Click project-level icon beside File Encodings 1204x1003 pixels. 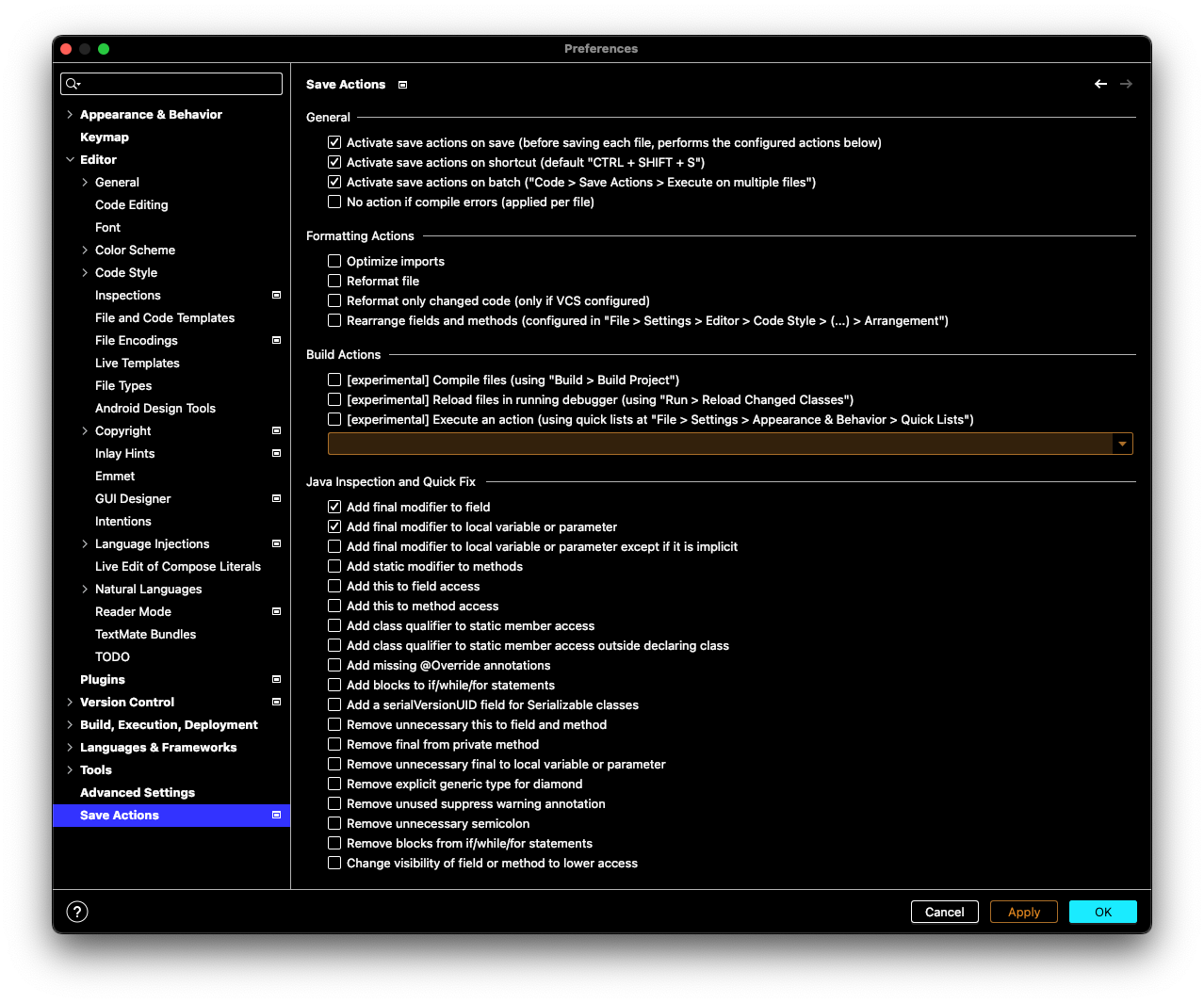(276, 341)
